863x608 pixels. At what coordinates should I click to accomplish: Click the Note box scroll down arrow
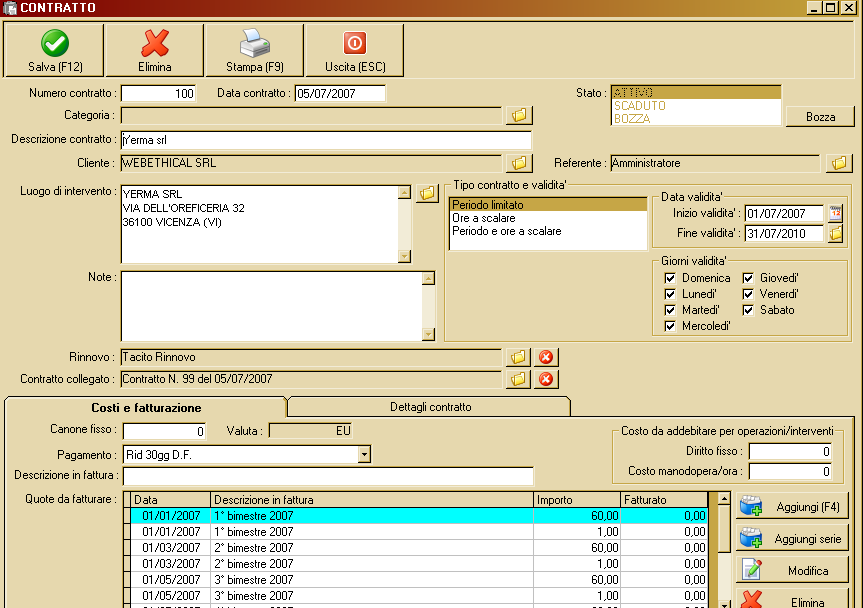pos(428,334)
